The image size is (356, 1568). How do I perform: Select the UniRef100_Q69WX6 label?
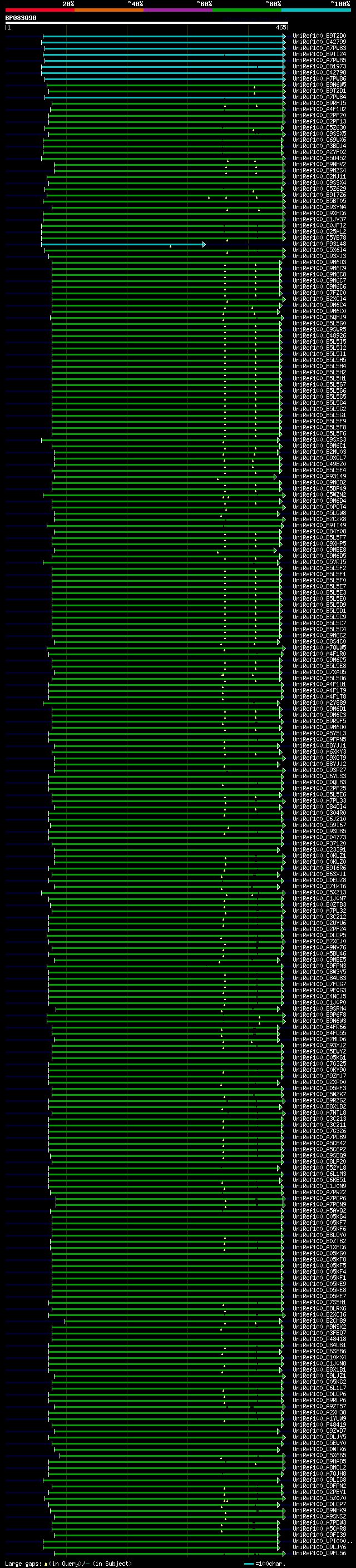click(319, 140)
